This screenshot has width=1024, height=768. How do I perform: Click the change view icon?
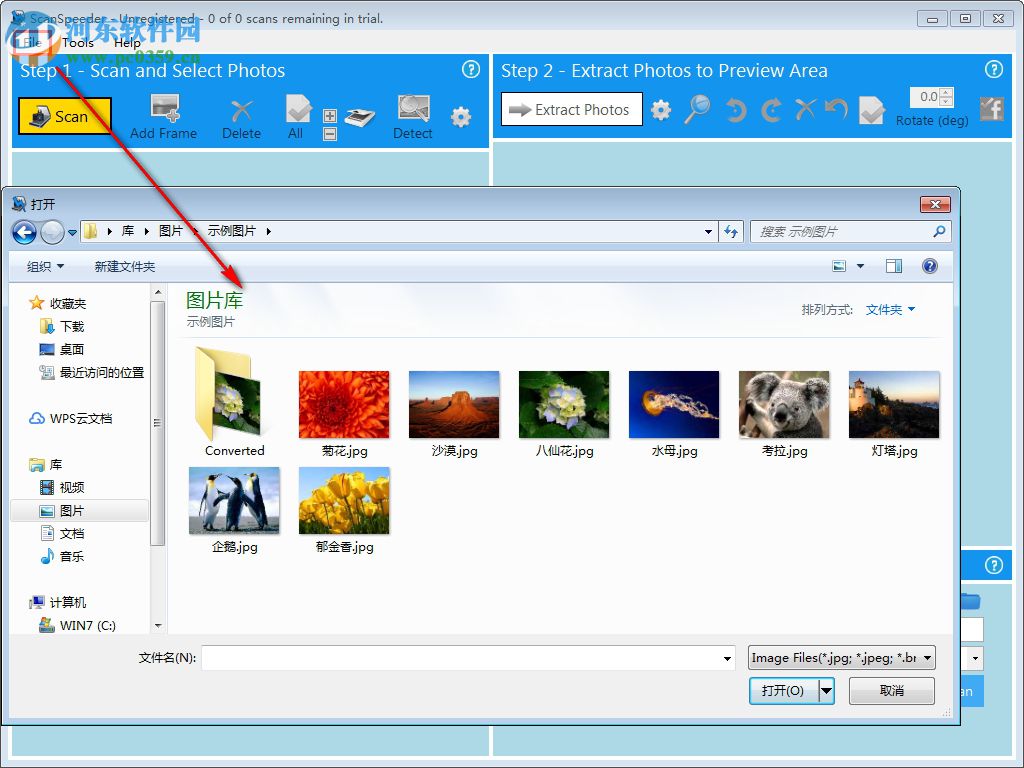[839, 266]
